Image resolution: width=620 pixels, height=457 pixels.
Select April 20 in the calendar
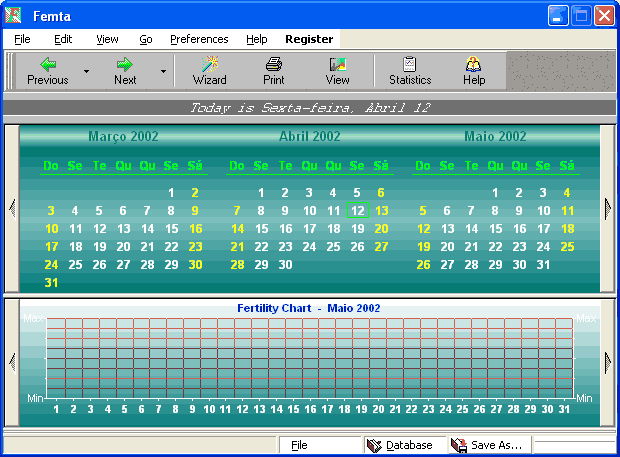click(x=381, y=228)
